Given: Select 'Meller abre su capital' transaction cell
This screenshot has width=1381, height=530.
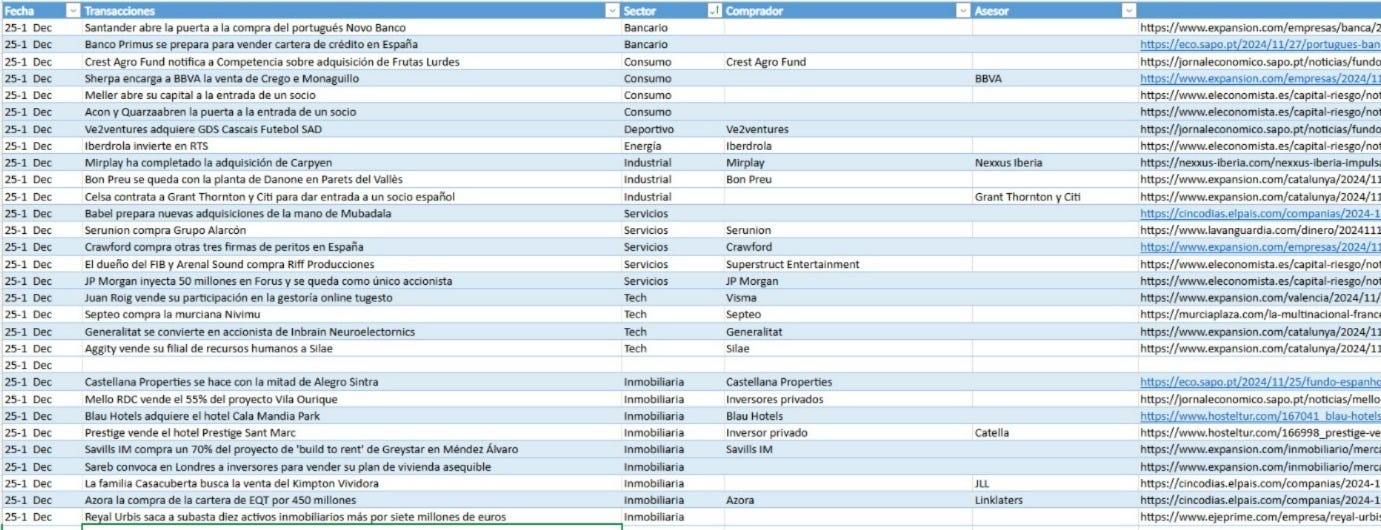Looking at the screenshot, I should tap(351, 95).
